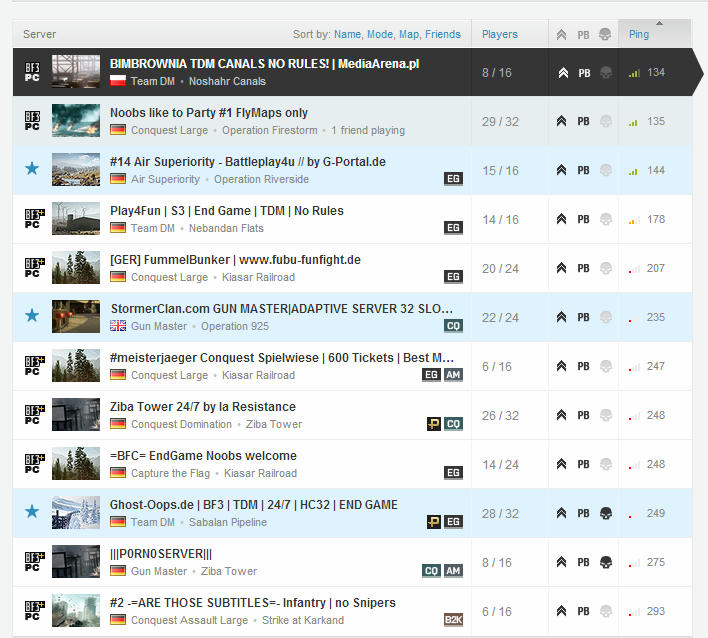Click the B2K badge on ARE THOSE SUBTITLES server

pos(453,619)
